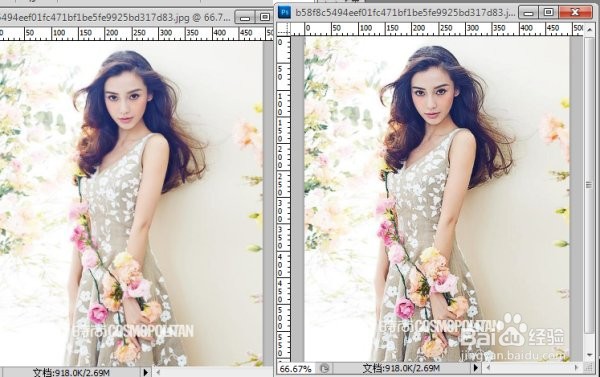Click the horizontal ruler in right window
This screenshot has width=600, height=377.
point(437,29)
